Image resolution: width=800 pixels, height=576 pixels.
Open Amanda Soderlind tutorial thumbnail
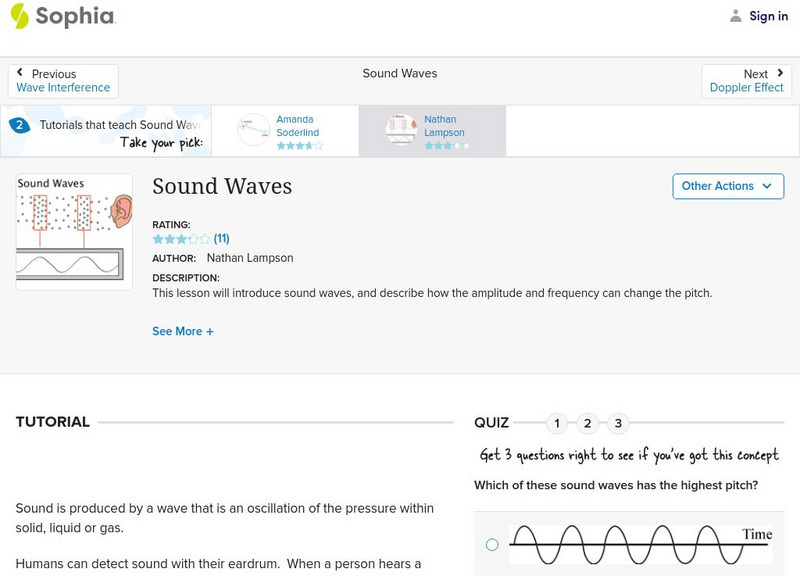253,129
